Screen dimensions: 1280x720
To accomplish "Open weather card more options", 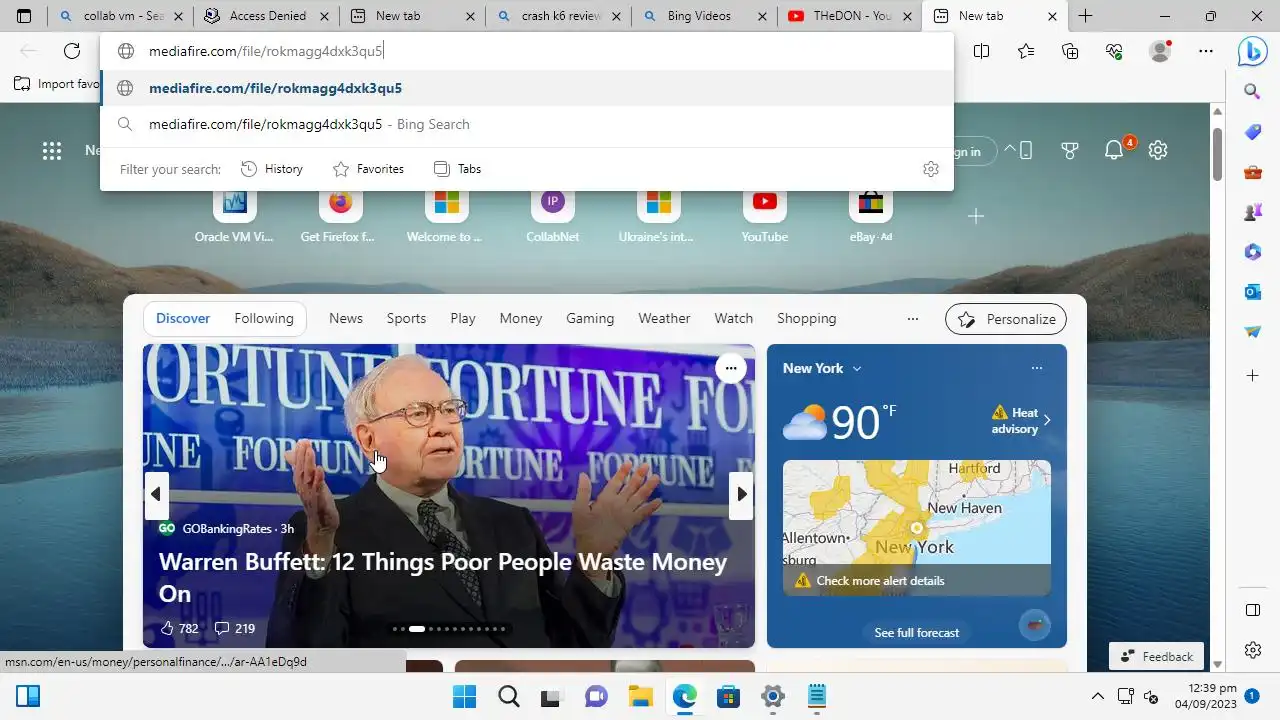I will 1036,368.
